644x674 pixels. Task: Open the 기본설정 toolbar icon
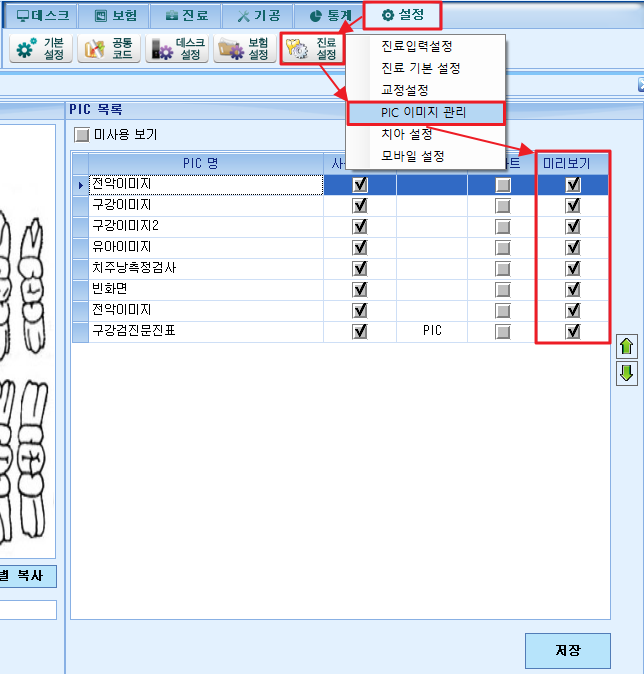(41, 49)
